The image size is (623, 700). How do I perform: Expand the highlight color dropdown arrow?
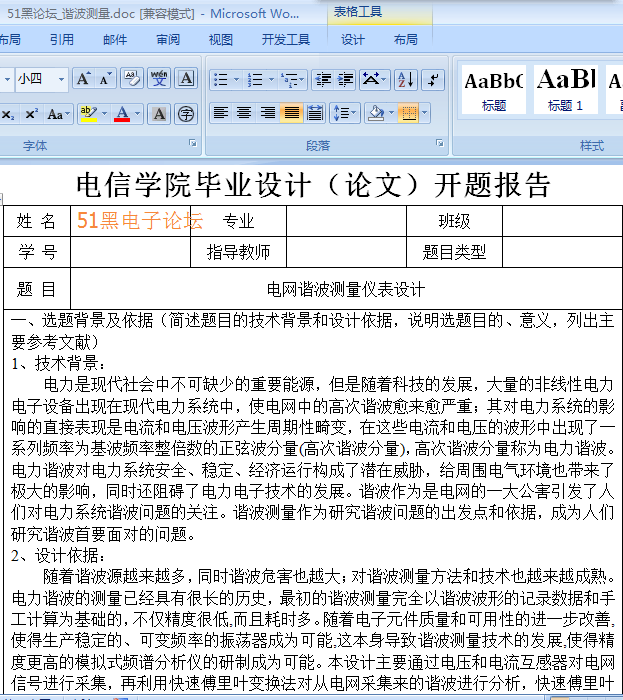[x=104, y=114]
